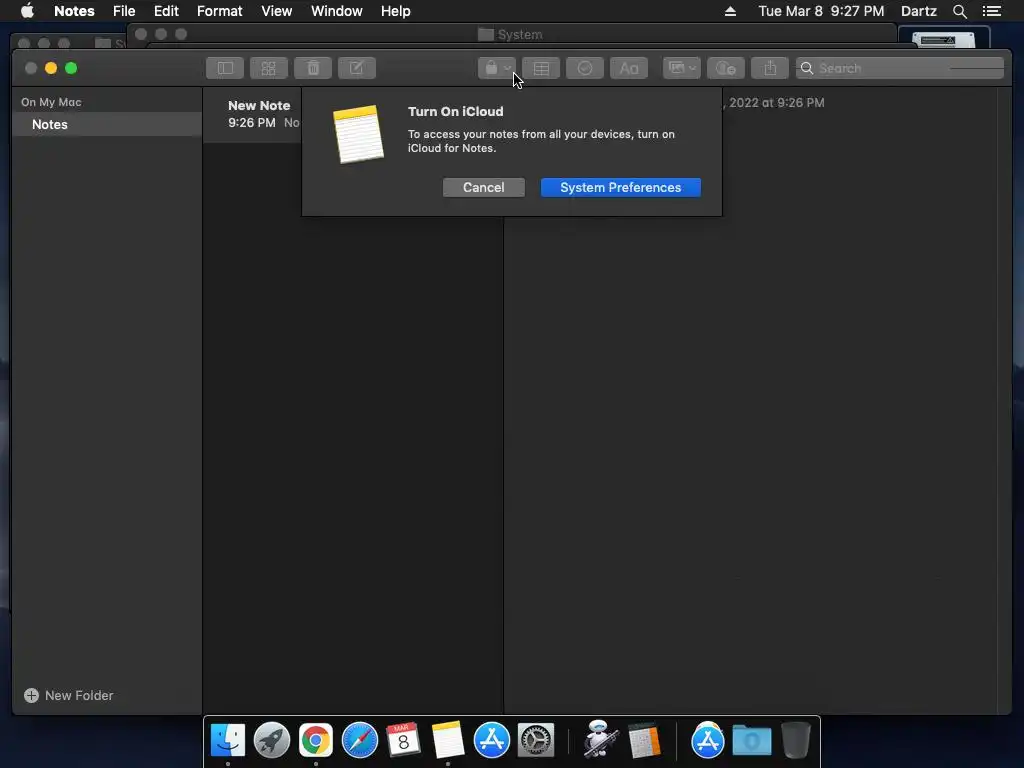Select the New Note entry in list
This screenshot has width=1024, height=768.
(x=252, y=114)
